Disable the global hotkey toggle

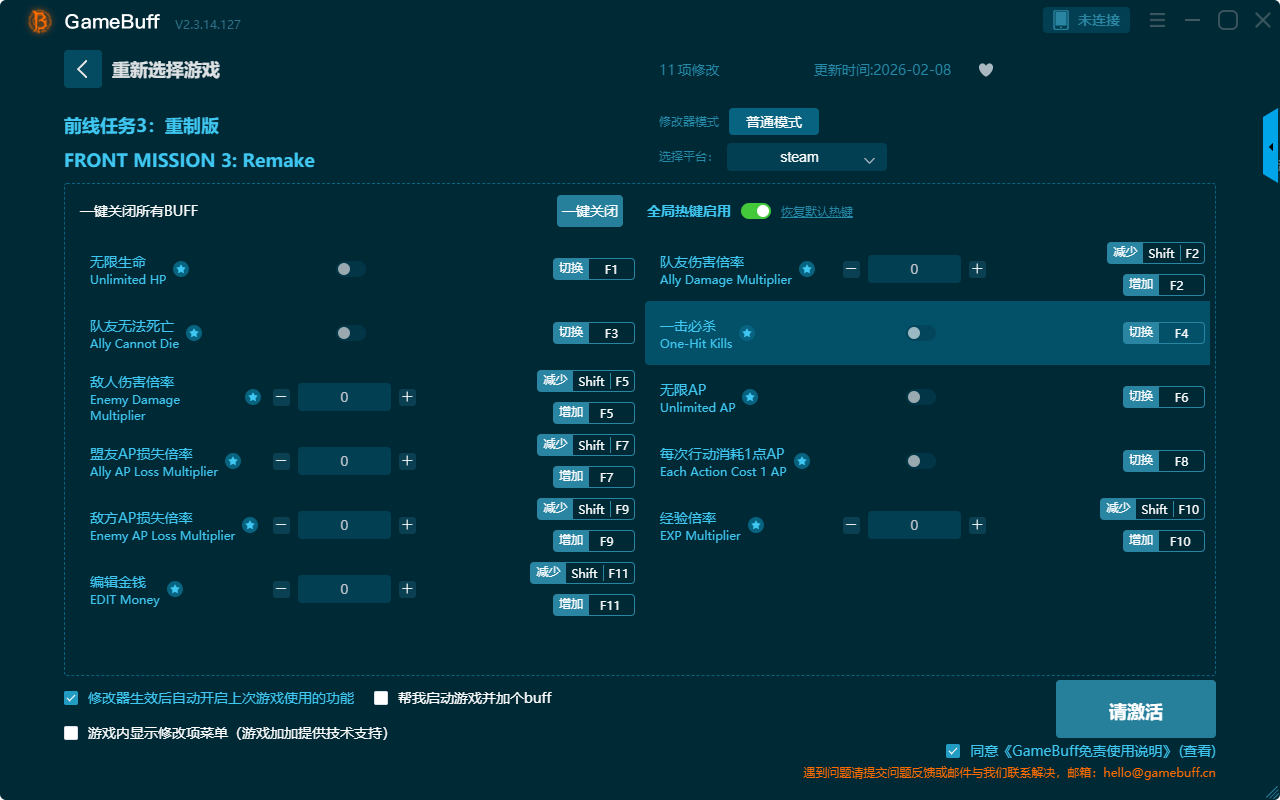pos(756,211)
